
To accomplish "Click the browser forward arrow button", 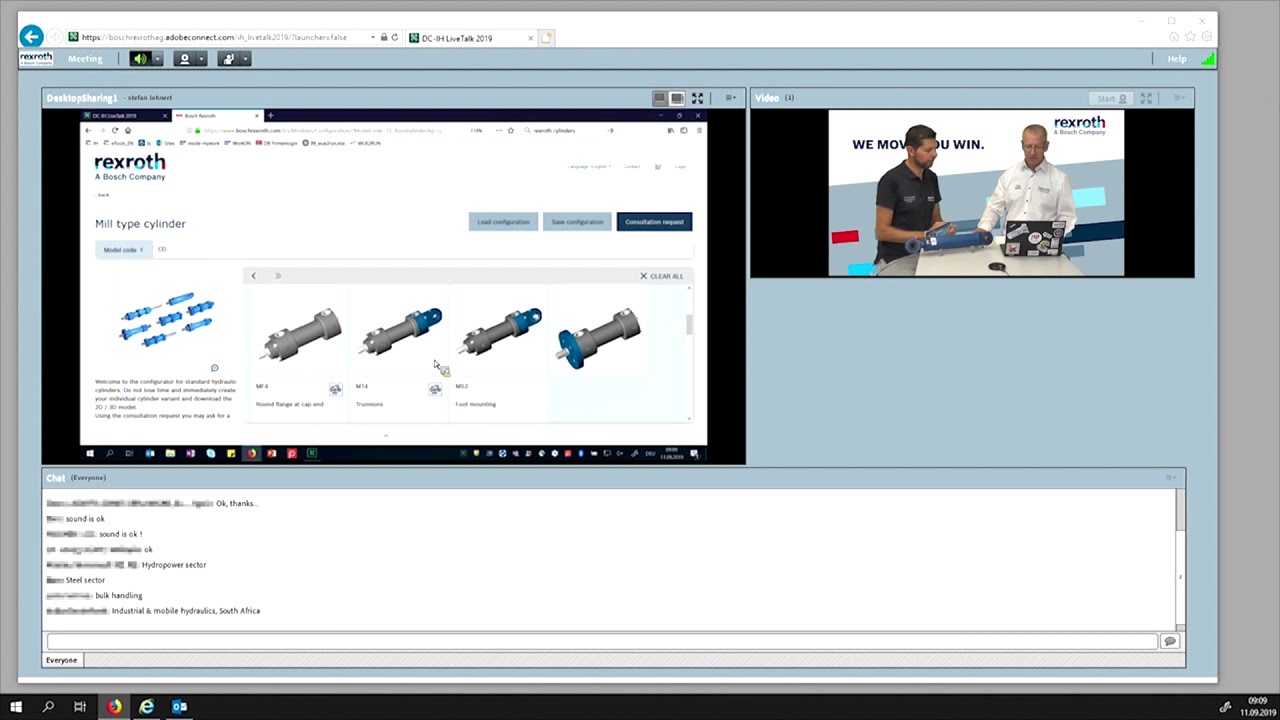I will pyautogui.click(x=55, y=38).
